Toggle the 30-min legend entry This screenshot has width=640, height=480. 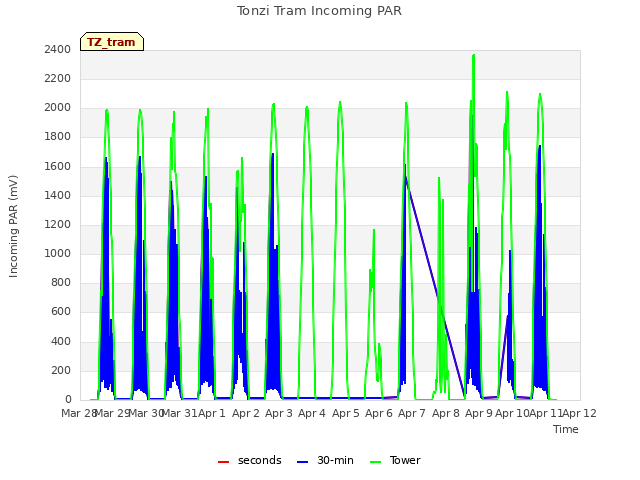(x=325, y=460)
